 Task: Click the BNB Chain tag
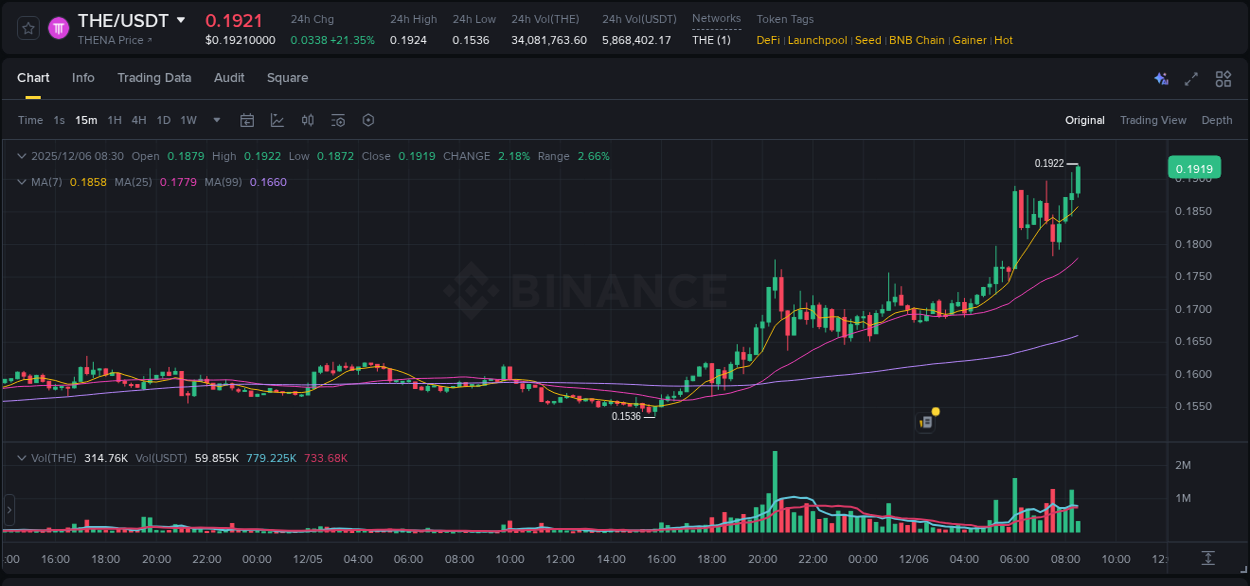coord(917,40)
